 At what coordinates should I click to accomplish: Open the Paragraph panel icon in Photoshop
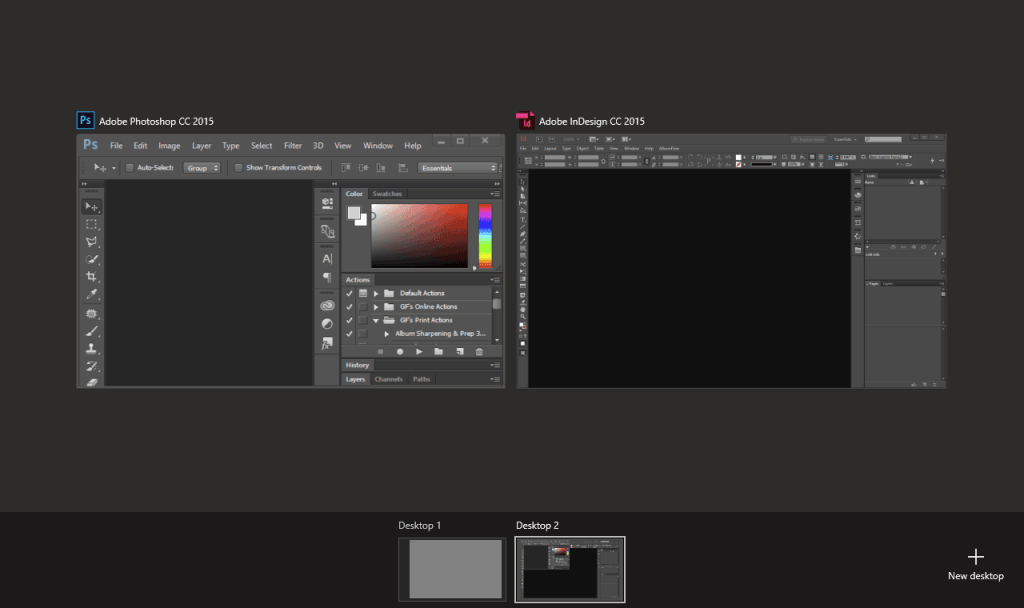327,277
